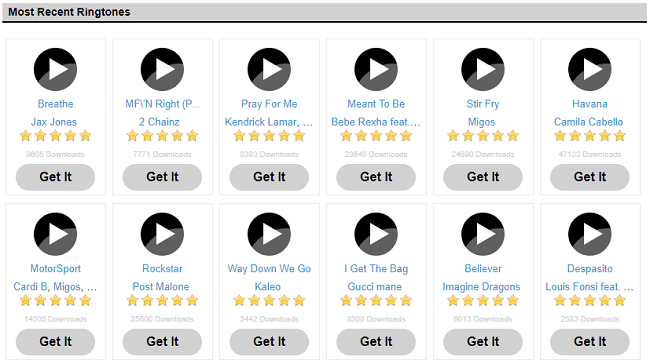The image size is (650, 364).
Task: Click Get It under Rockstar
Action: pyautogui.click(x=162, y=342)
